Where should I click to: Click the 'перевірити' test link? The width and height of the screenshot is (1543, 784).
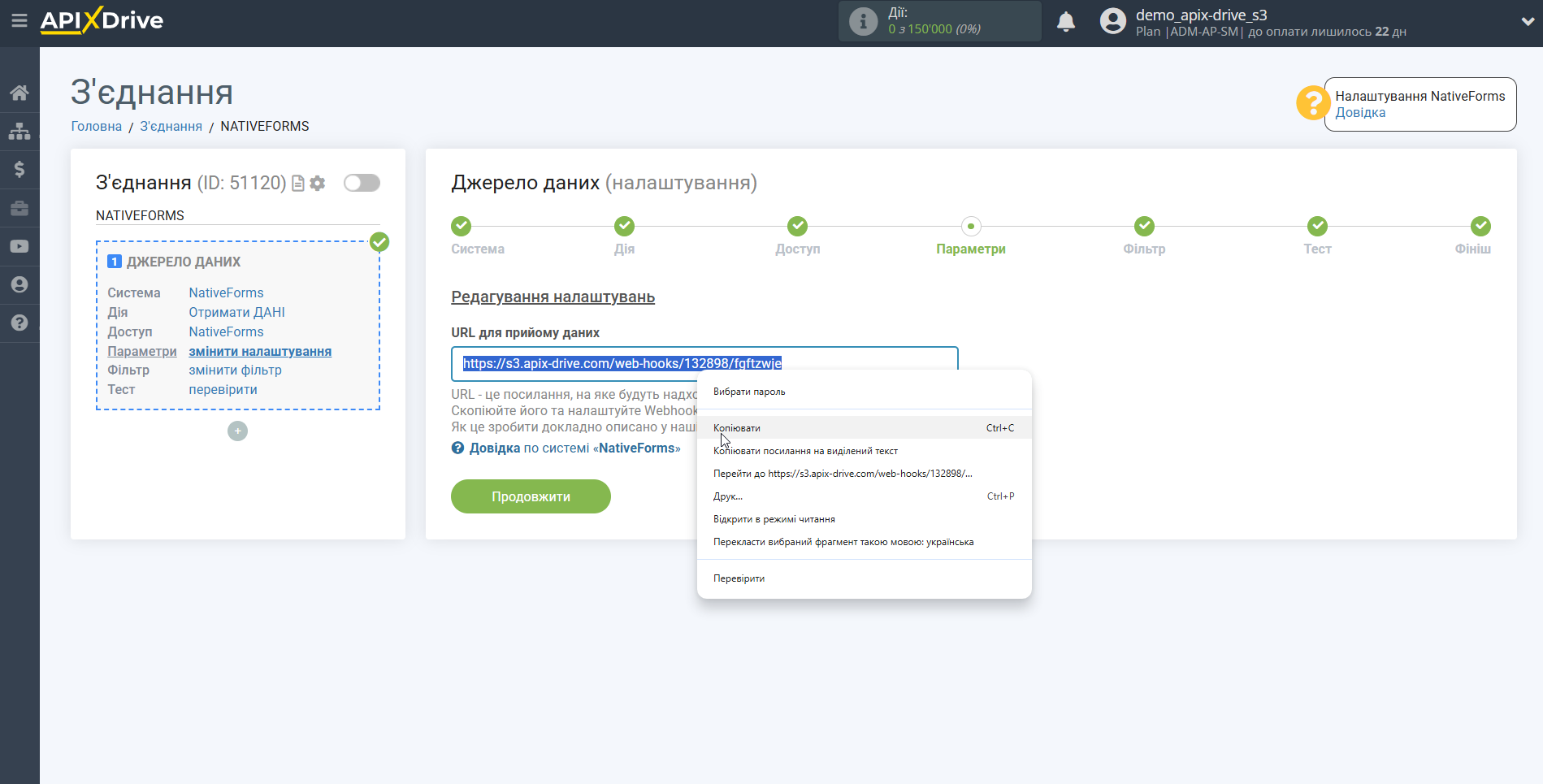click(x=223, y=389)
